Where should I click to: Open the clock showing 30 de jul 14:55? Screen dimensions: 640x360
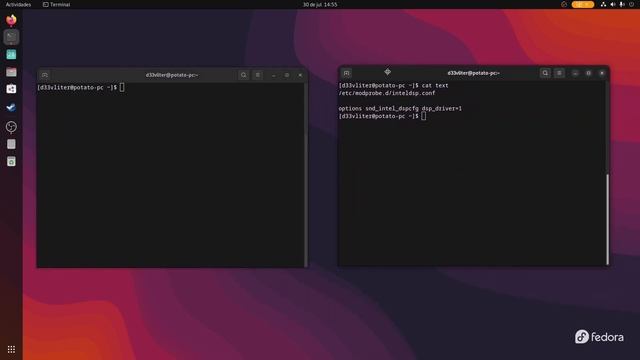click(320, 4)
